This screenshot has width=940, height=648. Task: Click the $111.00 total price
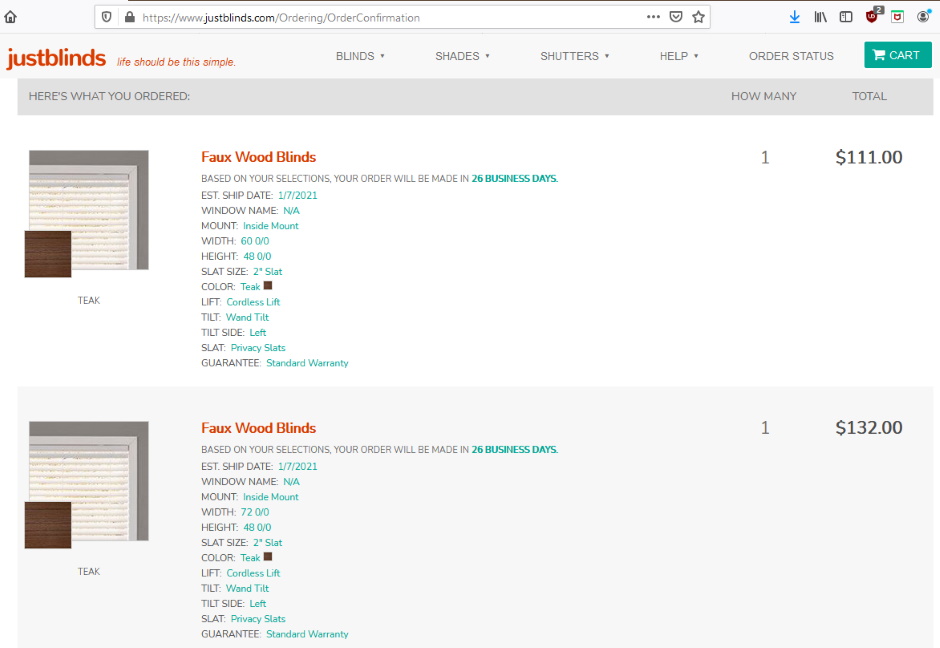coord(869,157)
